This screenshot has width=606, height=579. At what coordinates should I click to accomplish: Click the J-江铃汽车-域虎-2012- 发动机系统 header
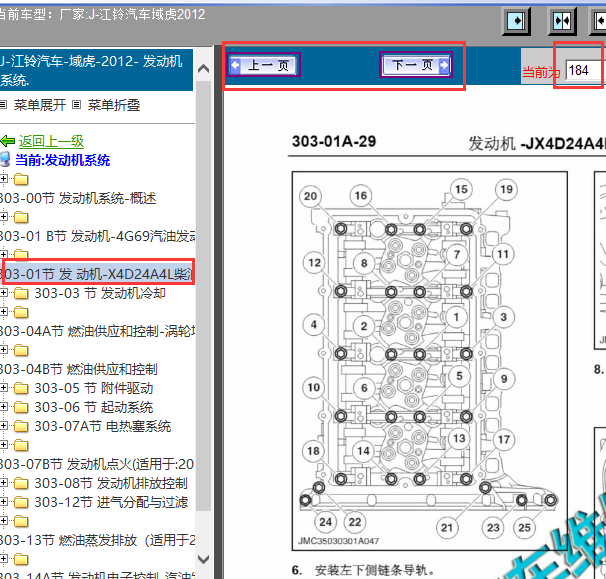point(96,70)
